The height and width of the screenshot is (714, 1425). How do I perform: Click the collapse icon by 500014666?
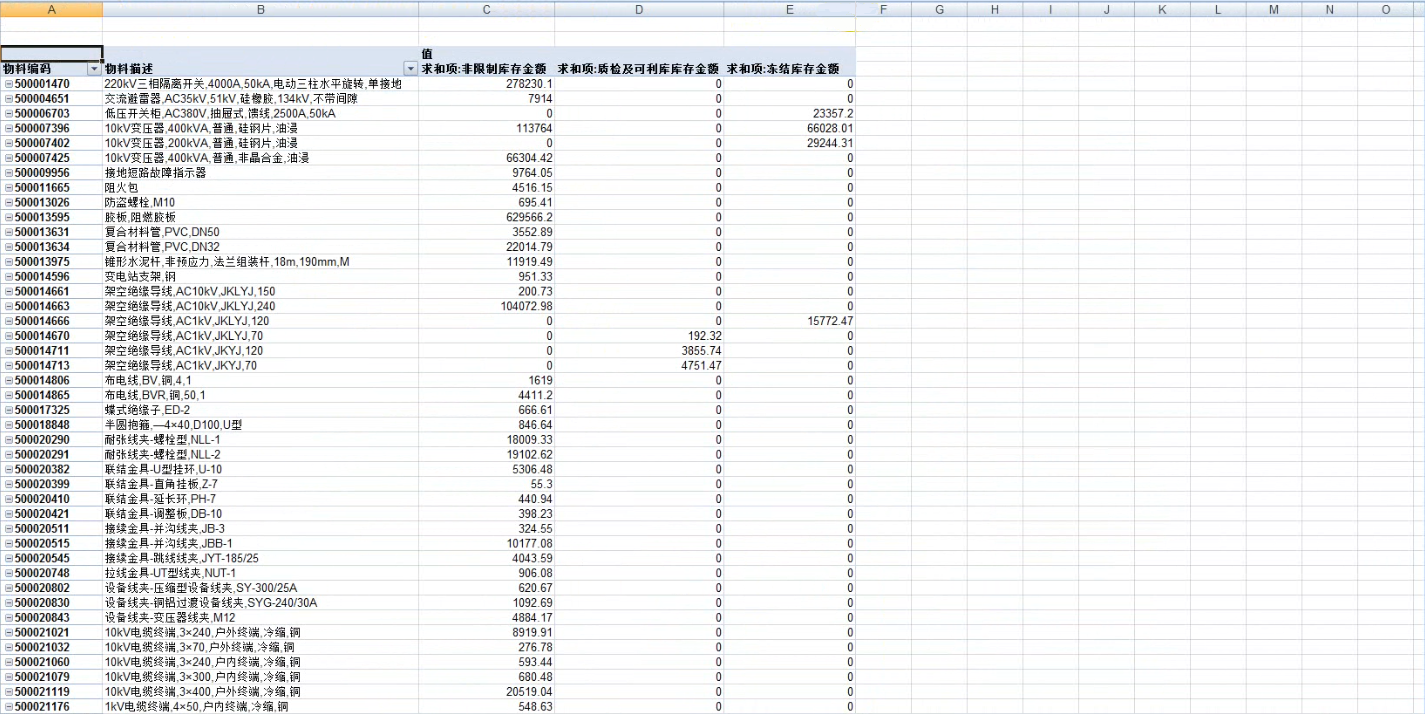click(x=9, y=321)
